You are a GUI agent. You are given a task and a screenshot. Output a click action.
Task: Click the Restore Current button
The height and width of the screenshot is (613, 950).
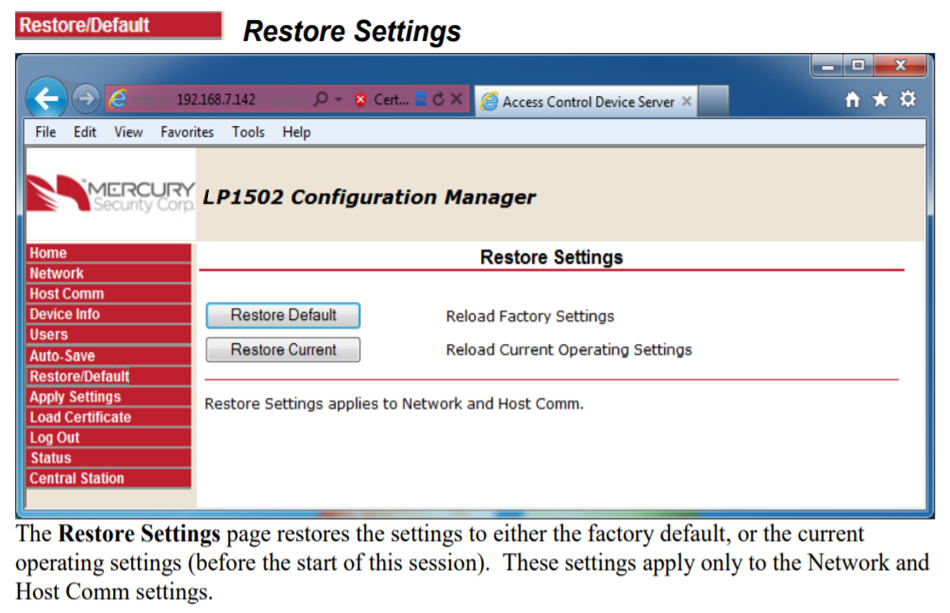(x=282, y=349)
